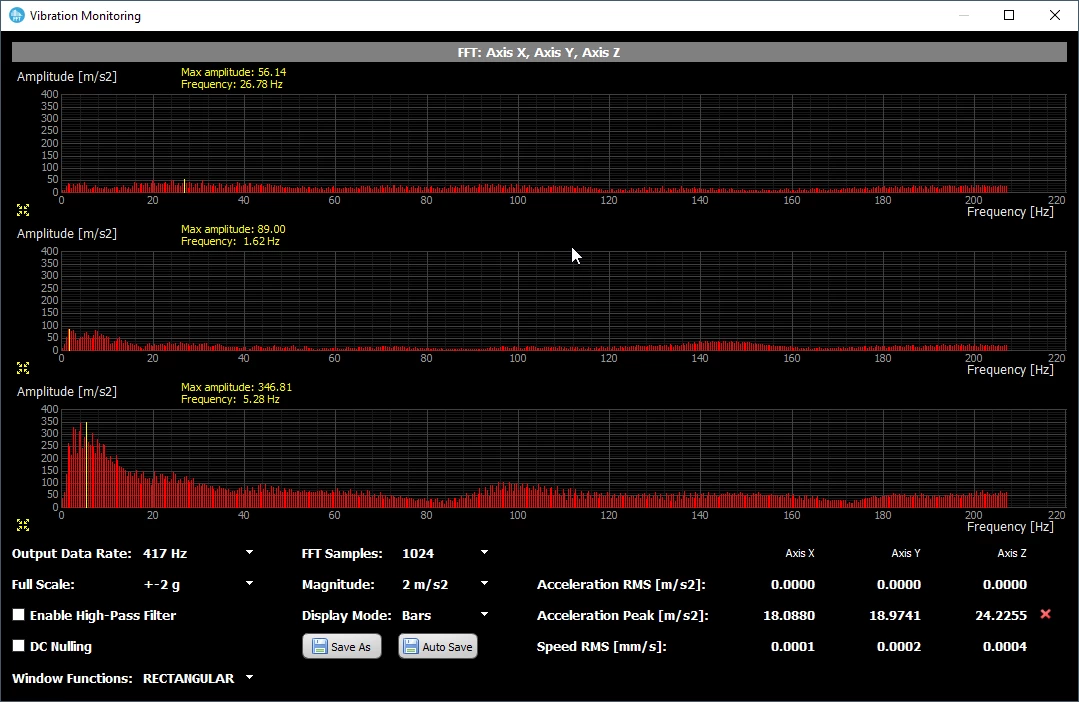Click the Save As button
This screenshot has height=702, width=1079.
(342, 646)
